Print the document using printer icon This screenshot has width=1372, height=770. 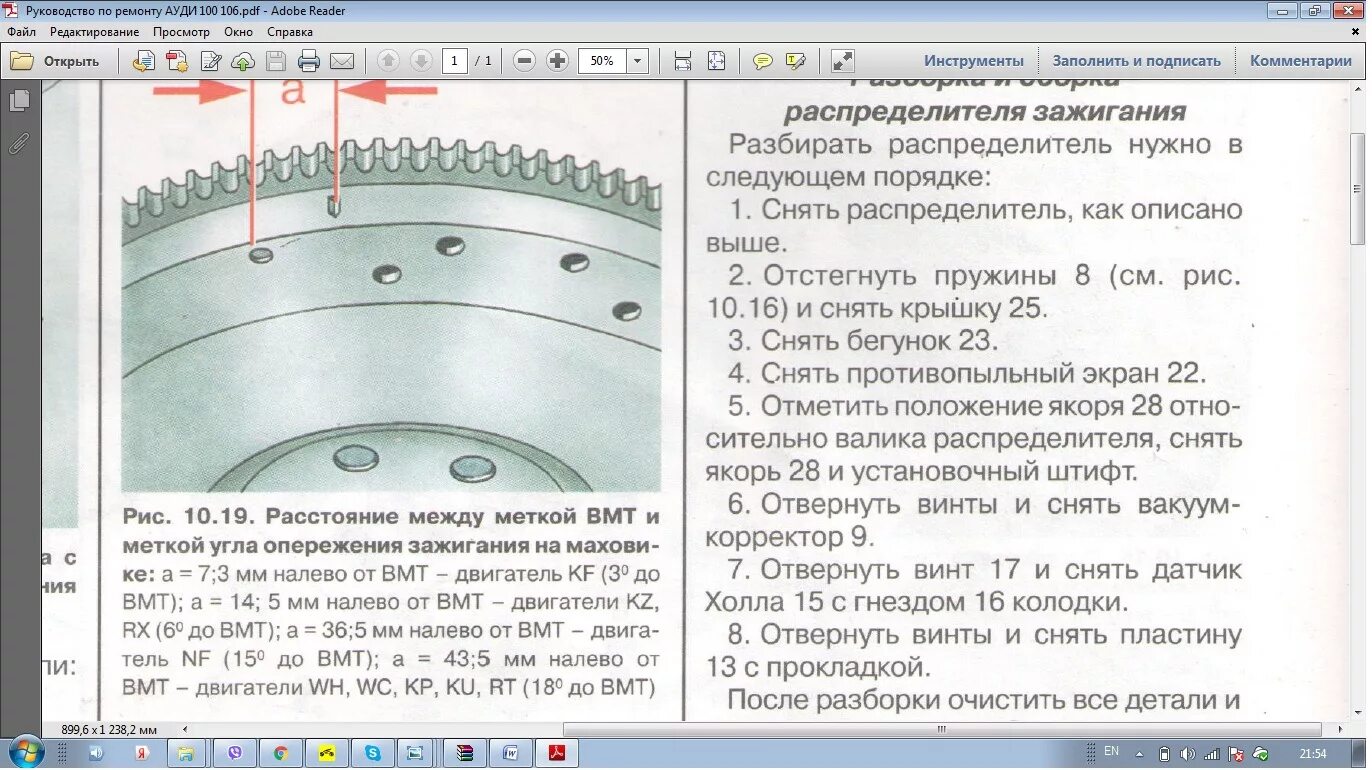(309, 61)
